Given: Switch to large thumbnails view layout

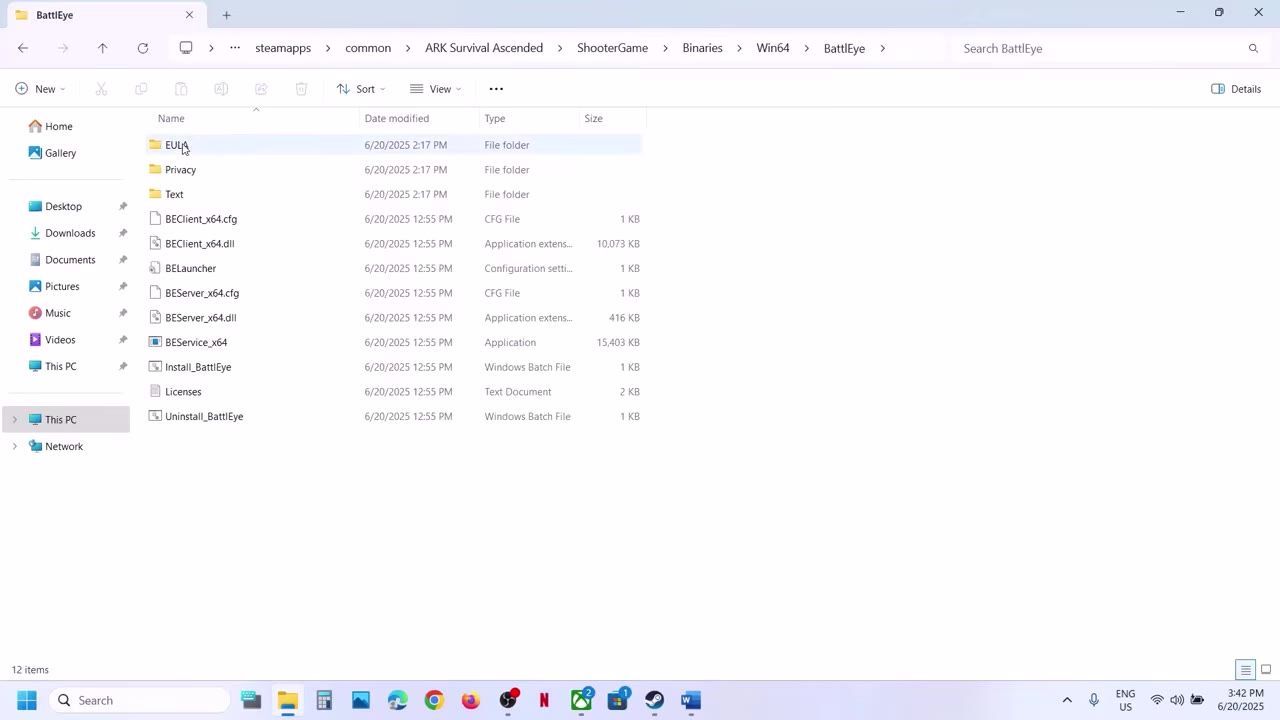Looking at the screenshot, I should click(1265, 670).
